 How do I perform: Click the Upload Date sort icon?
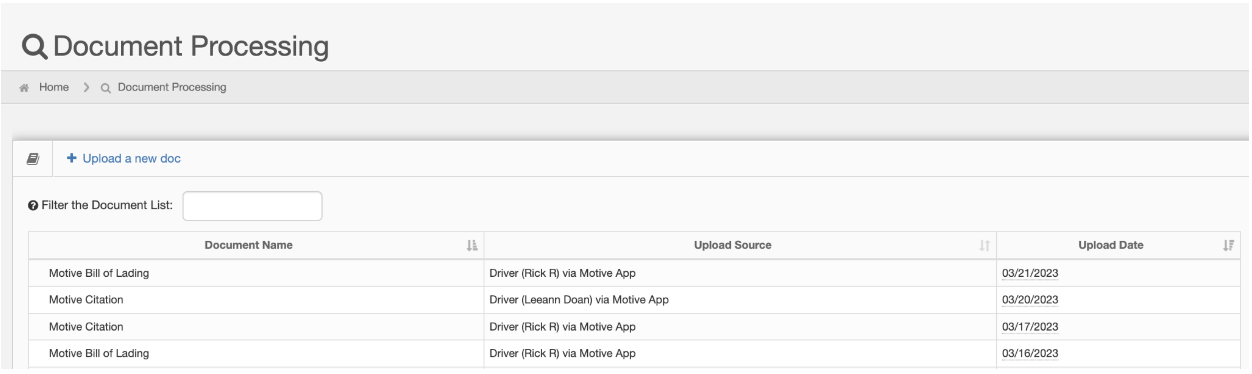click(1230, 246)
